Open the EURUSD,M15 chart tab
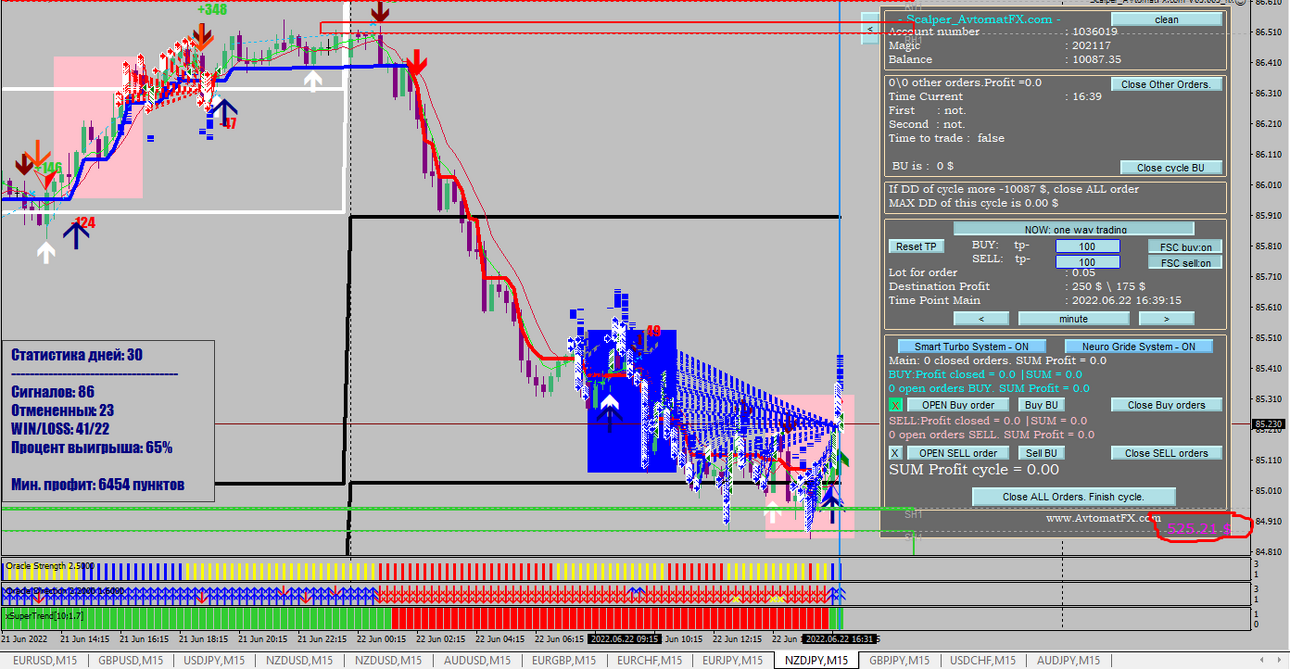1290x669 pixels. [x=43, y=660]
